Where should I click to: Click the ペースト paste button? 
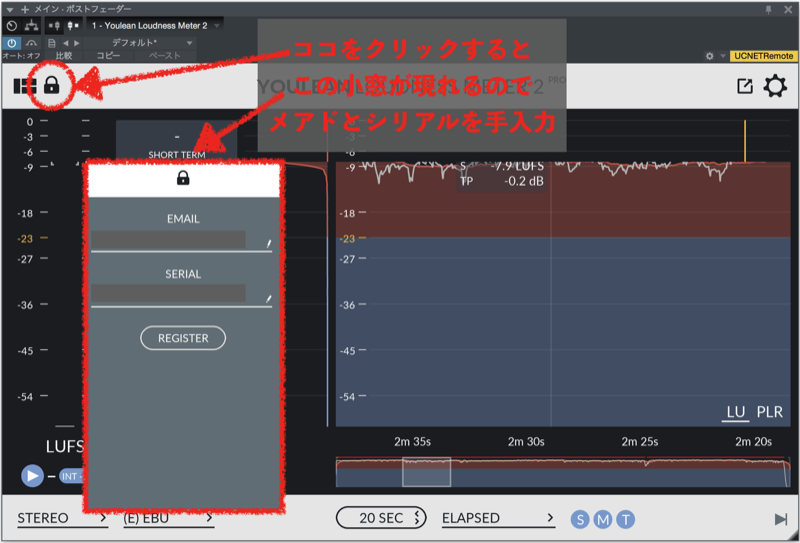pyautogui.click(x=164, y=56)
